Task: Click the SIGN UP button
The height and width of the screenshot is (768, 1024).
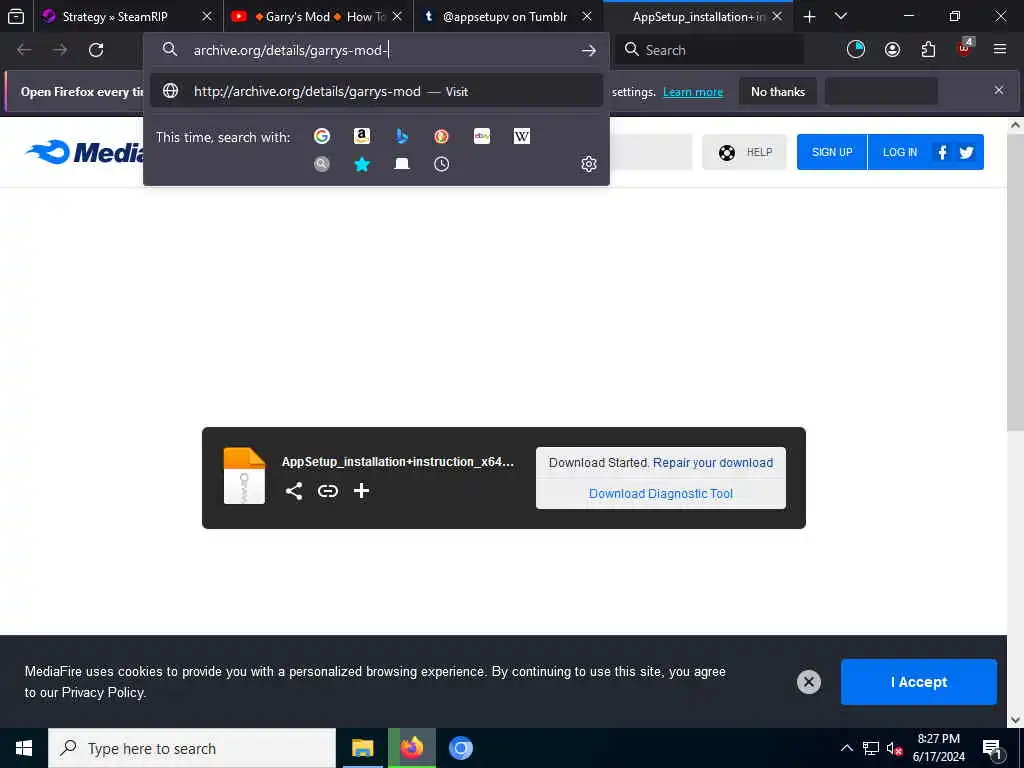Action: [832, 152]
